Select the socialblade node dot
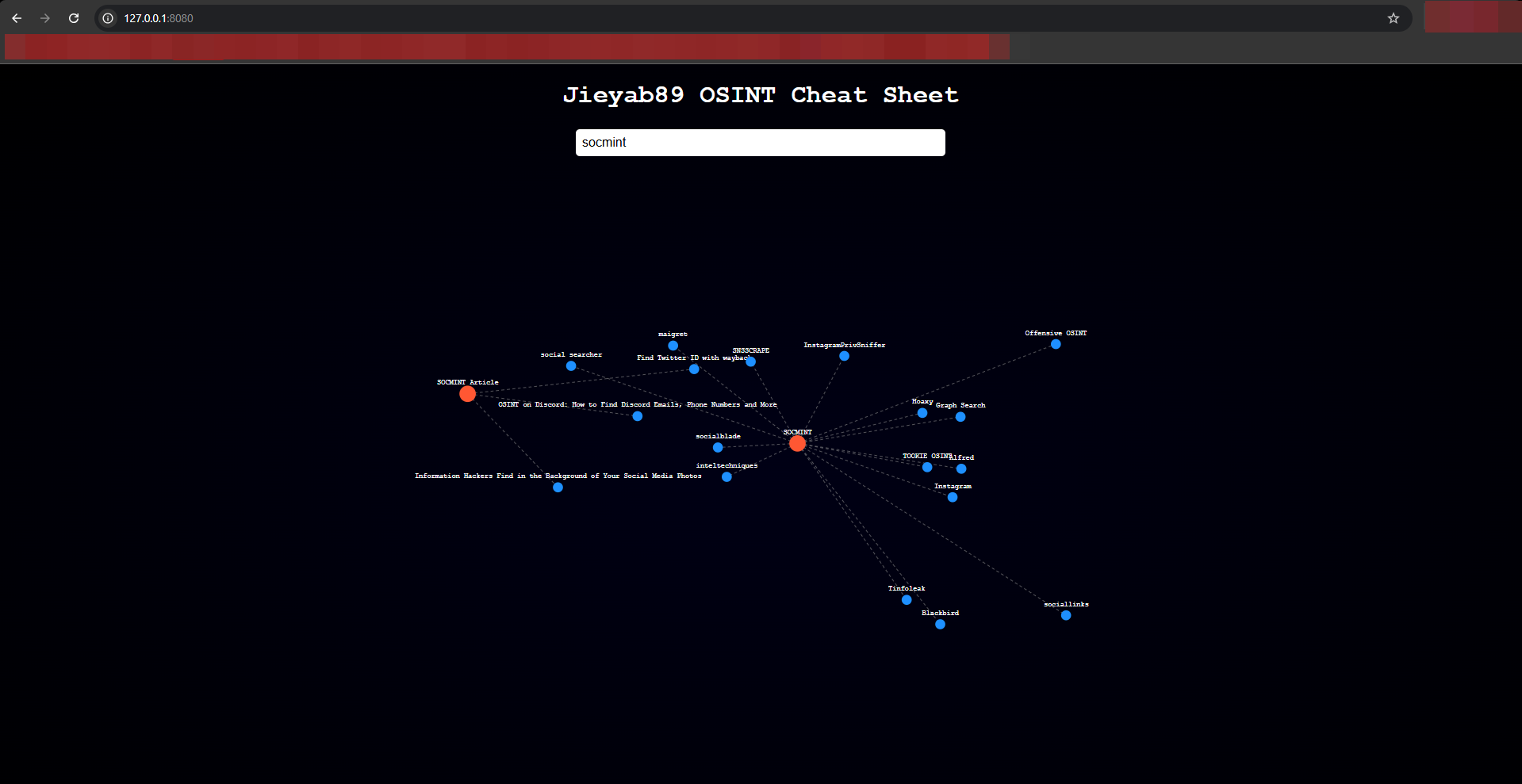Image resolution: width=1522 pixels, height=784 pixels. point(718,448)
